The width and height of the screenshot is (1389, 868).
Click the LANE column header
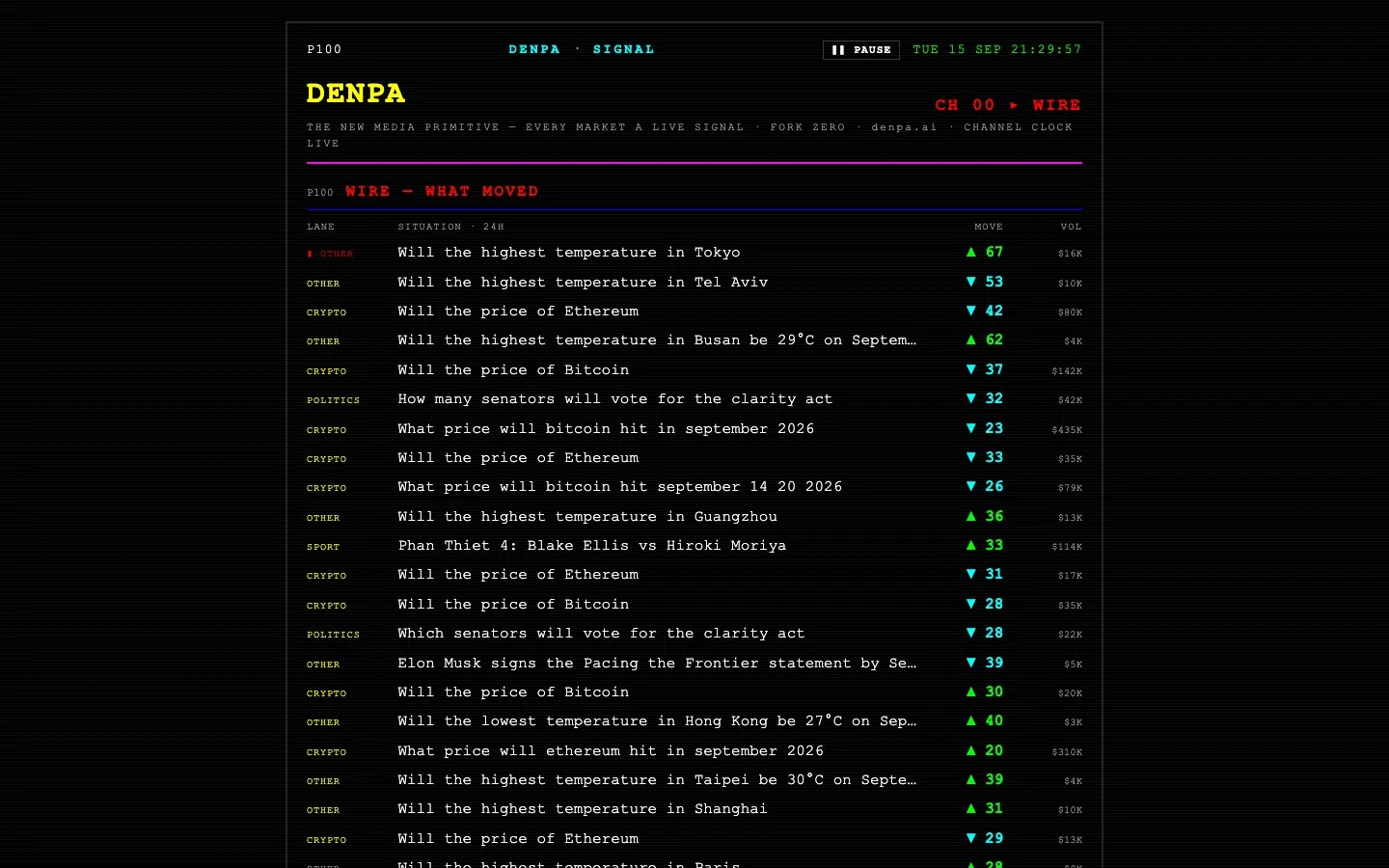[x=321, y=227]
